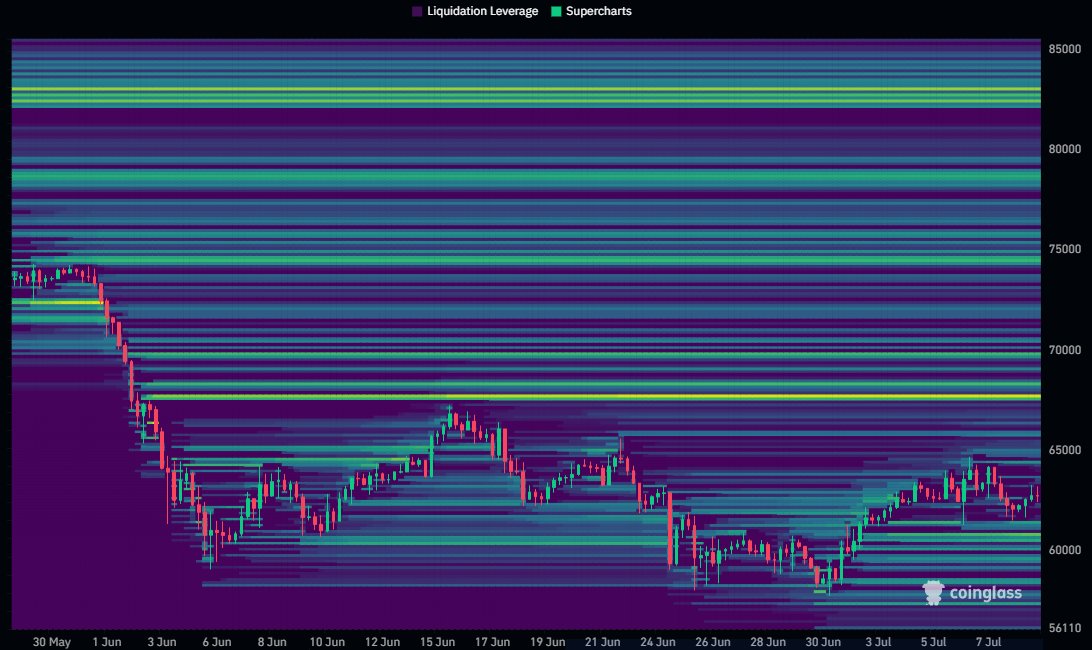Click the 30 May date marker
The width and height of the screenshot is (1092, 650).
click(x=52, y=642)
